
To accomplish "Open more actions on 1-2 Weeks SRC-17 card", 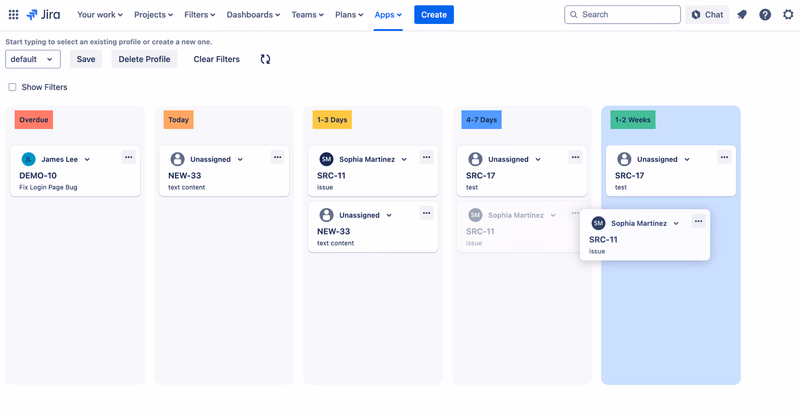I will coord(724,157).
